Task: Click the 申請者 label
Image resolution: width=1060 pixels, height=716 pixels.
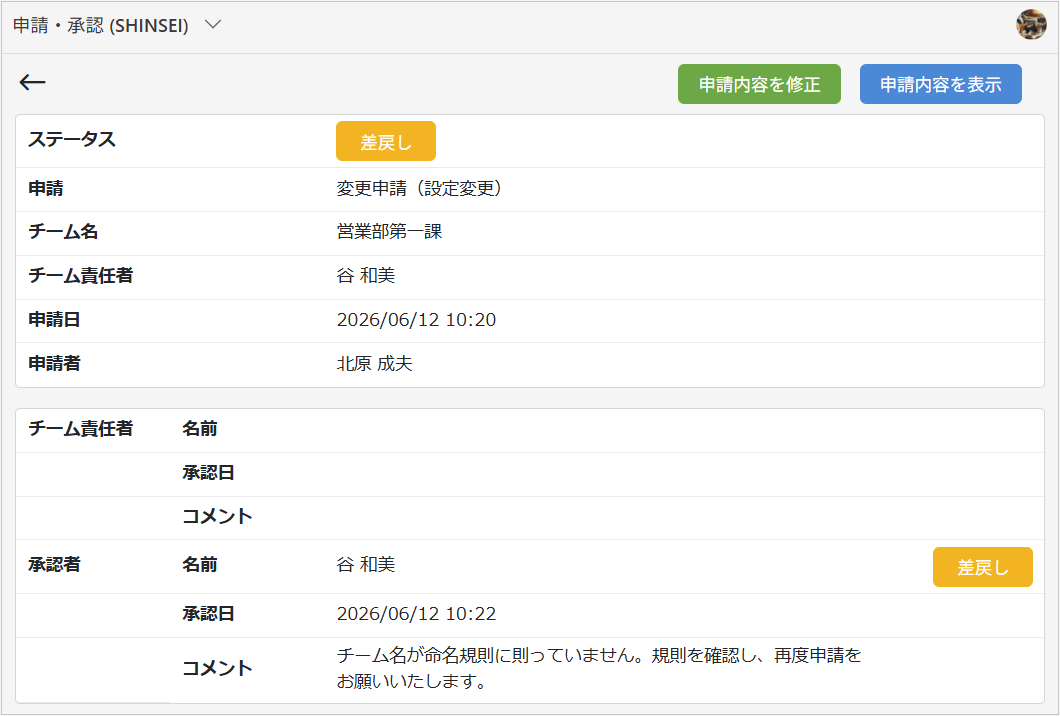Action: (54, 364)
